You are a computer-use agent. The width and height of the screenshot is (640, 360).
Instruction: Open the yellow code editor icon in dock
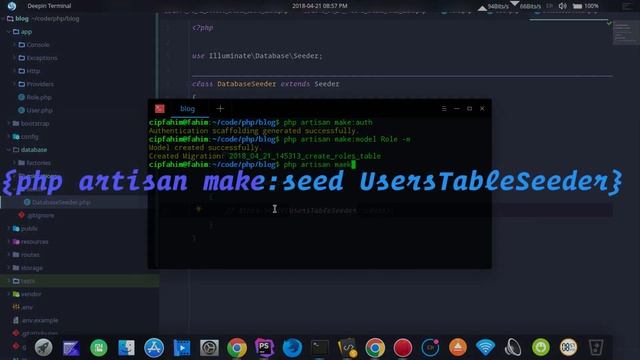coord(347,348)
